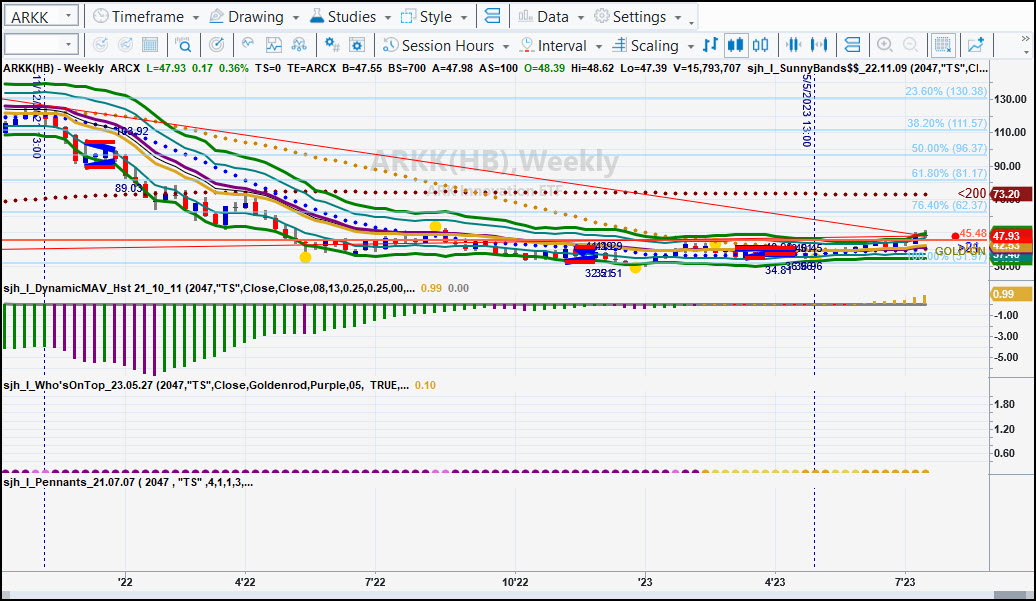Open the Data menu
Viewport: 1036px width, 601px height.
click(551, 17)
